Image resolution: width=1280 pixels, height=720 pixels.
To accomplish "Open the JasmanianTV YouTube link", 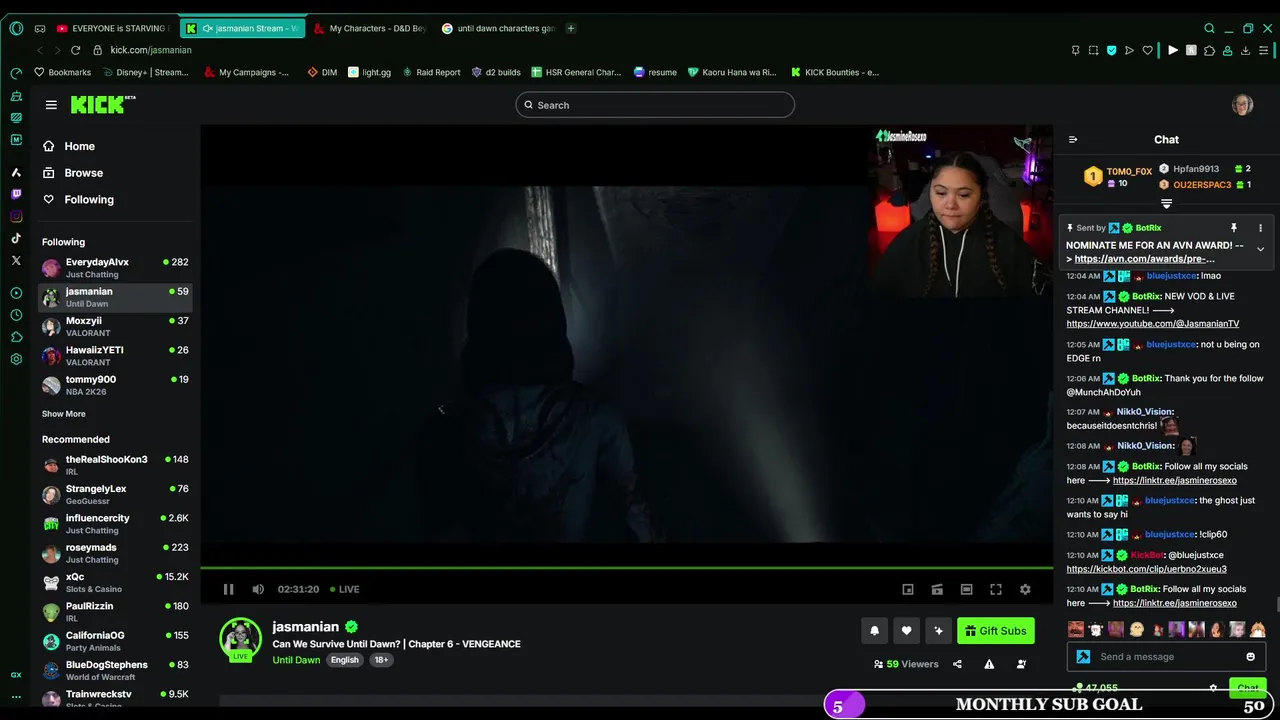I will pos(1153,324).
